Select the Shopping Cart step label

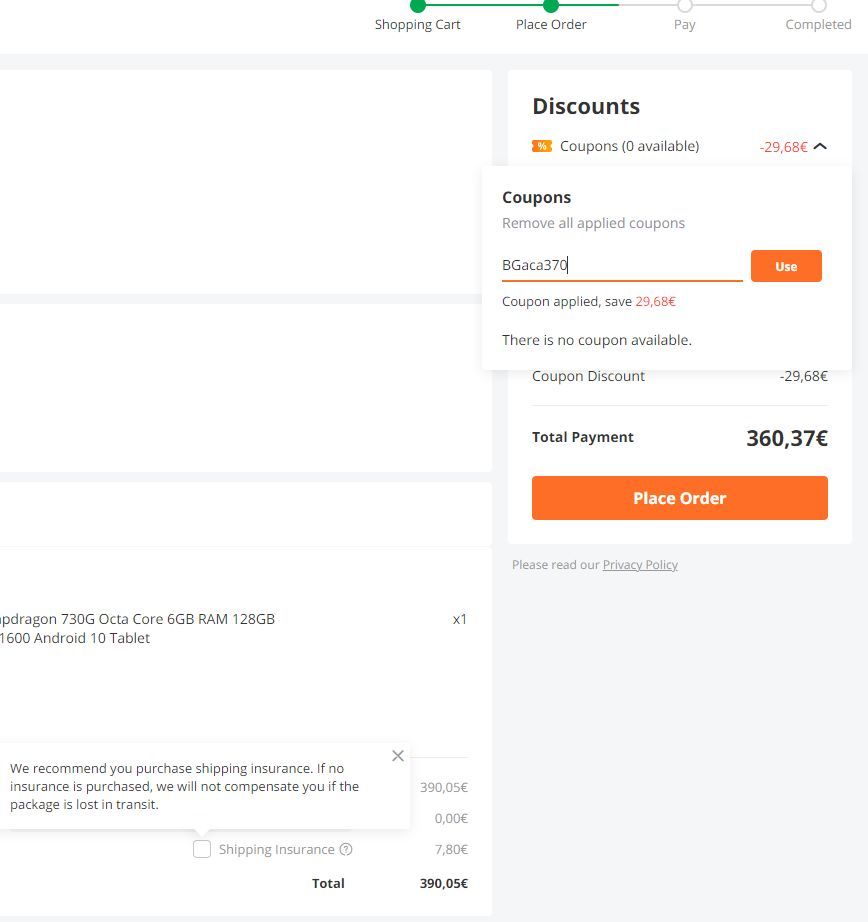tap(418, 25)
